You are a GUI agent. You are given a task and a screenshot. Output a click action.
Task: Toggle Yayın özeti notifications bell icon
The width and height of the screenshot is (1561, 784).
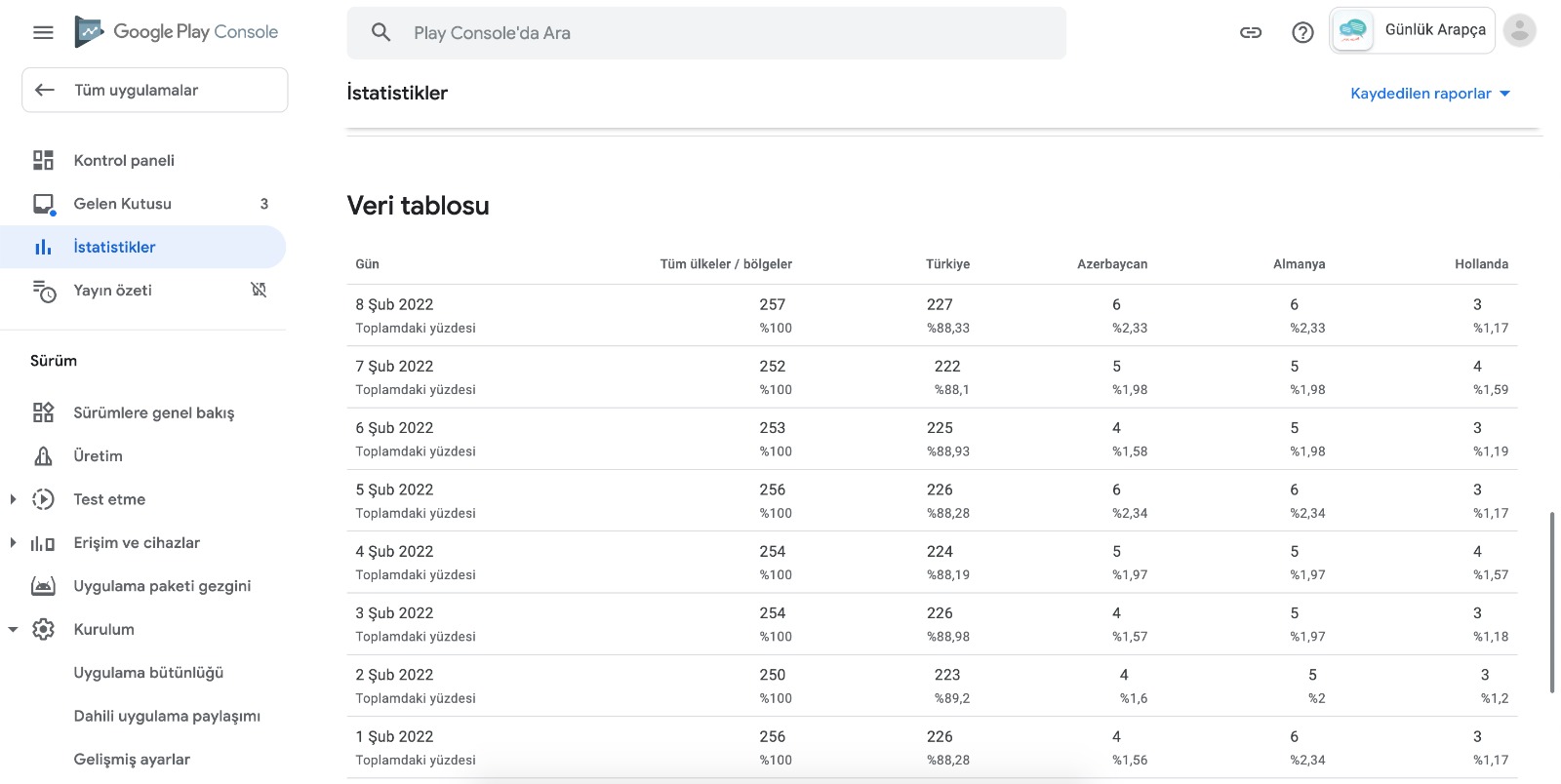point(259,290)
